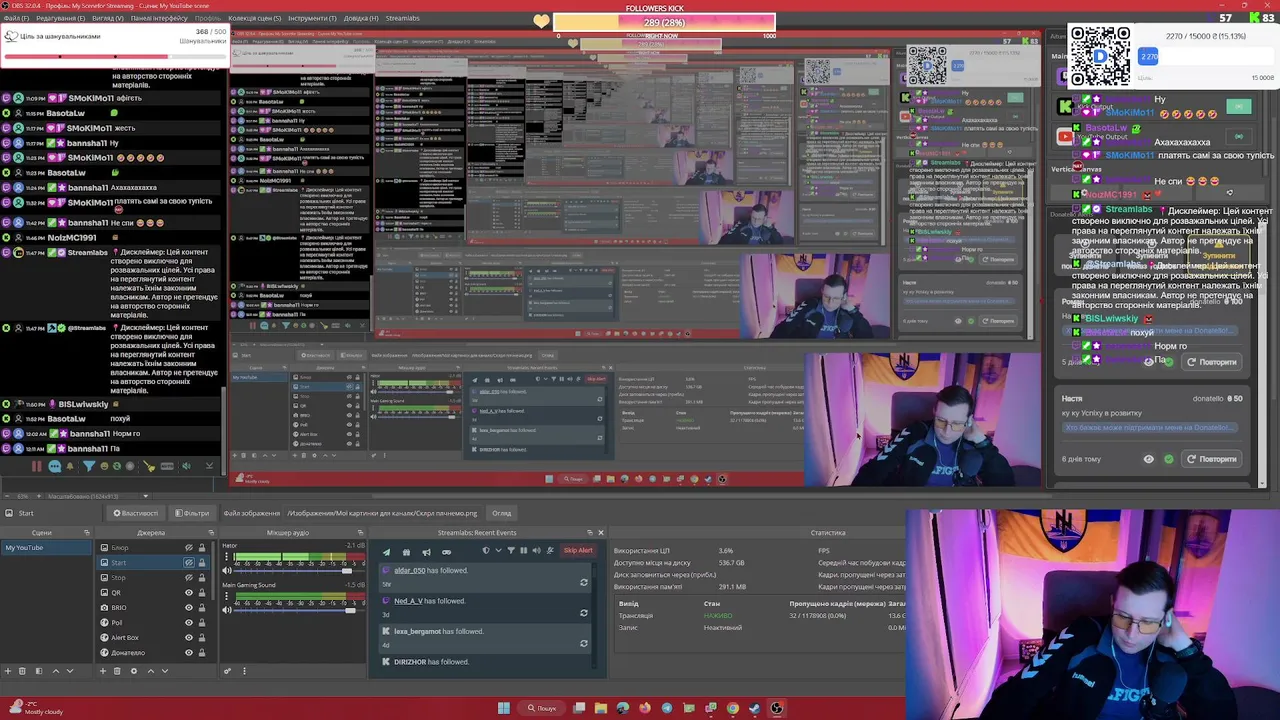Image resolution: width=1280 pixels, height=720 pixels.
Task: Open the aldar_050 follower link
Action: click(x=410, y=571)
